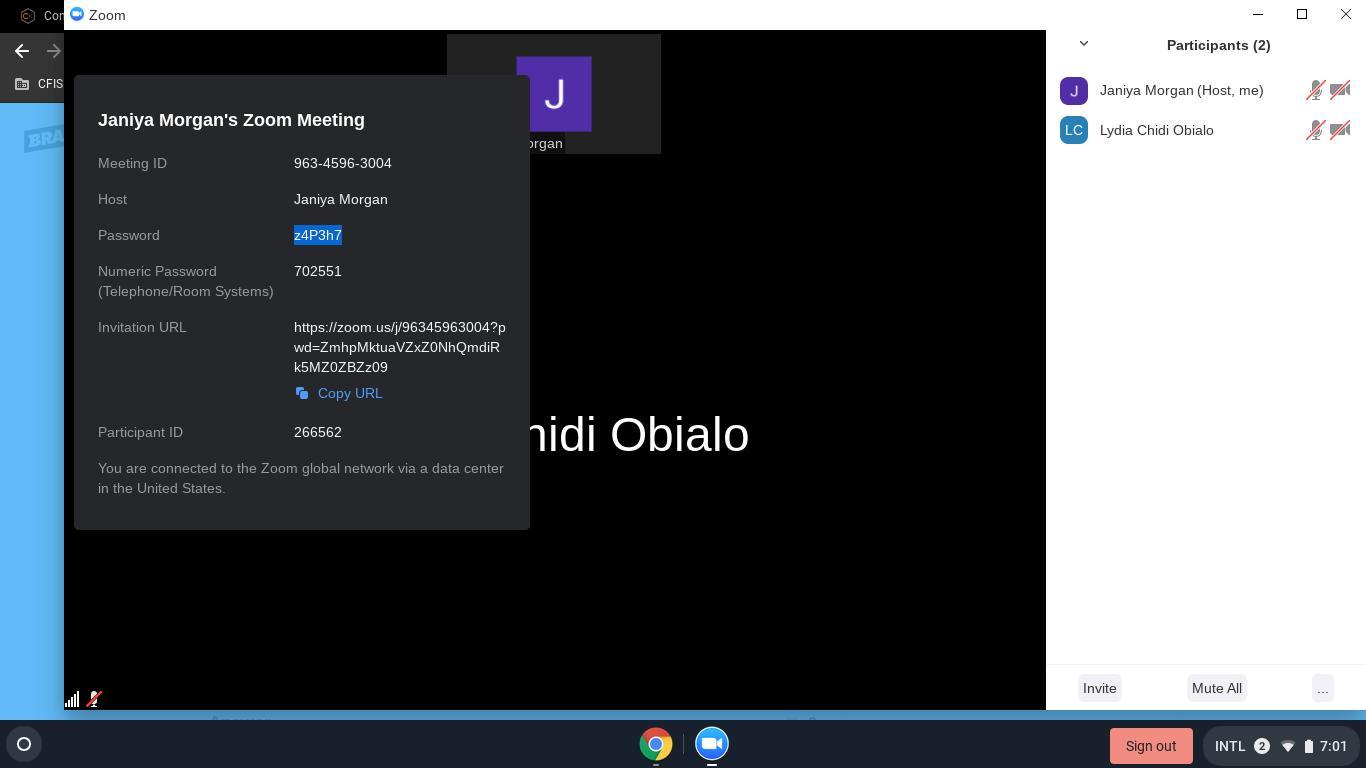Click the browser back arrow behind Zoom
This screenshot has height=768, width=1366.
point(22,51)
